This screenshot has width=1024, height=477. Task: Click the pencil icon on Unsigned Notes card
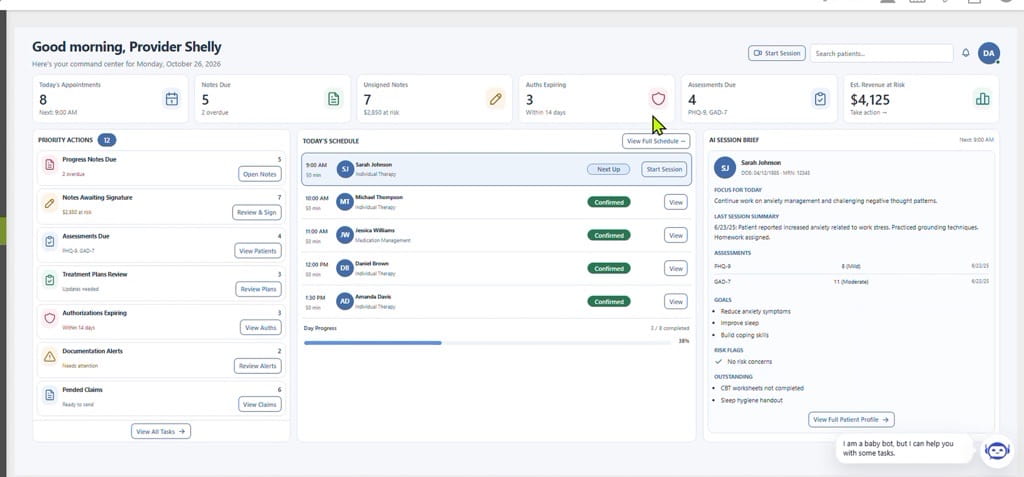[496, 99]
